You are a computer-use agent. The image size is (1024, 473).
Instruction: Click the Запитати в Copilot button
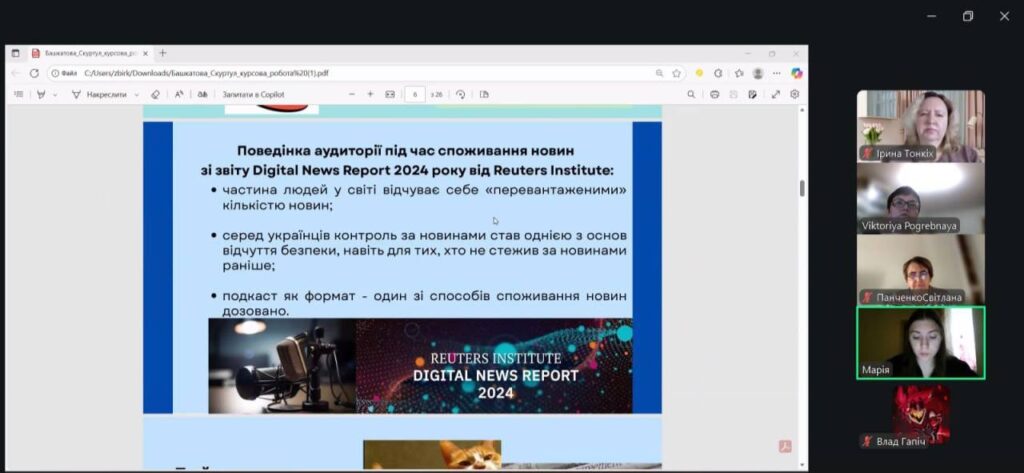tap(253, 94)
